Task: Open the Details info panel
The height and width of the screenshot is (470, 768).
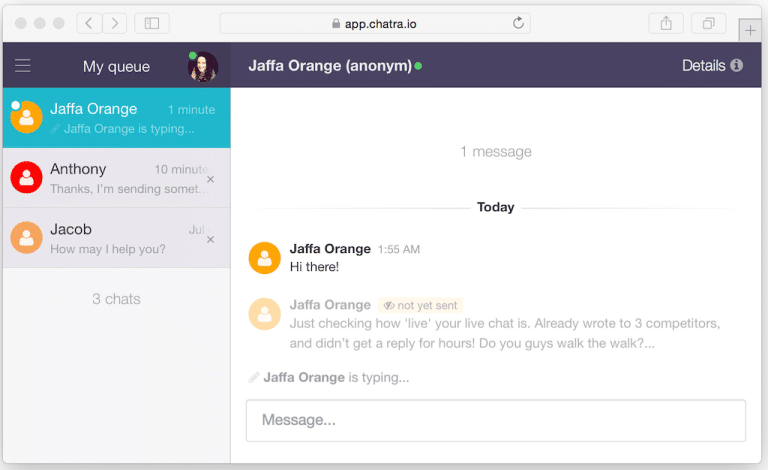Action: point(712,66)
